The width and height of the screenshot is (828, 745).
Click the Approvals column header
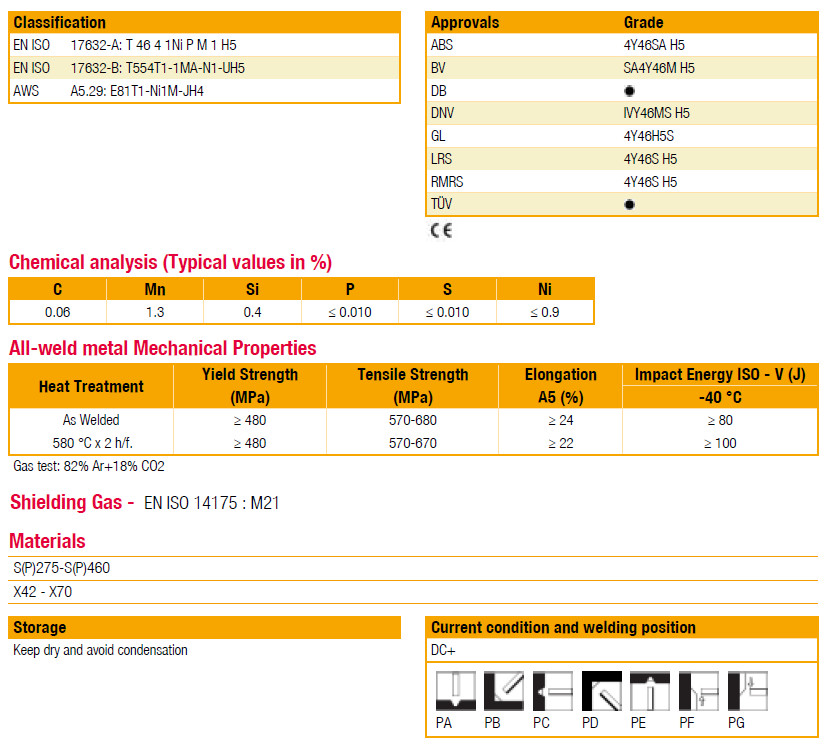[x=465, y=22]
